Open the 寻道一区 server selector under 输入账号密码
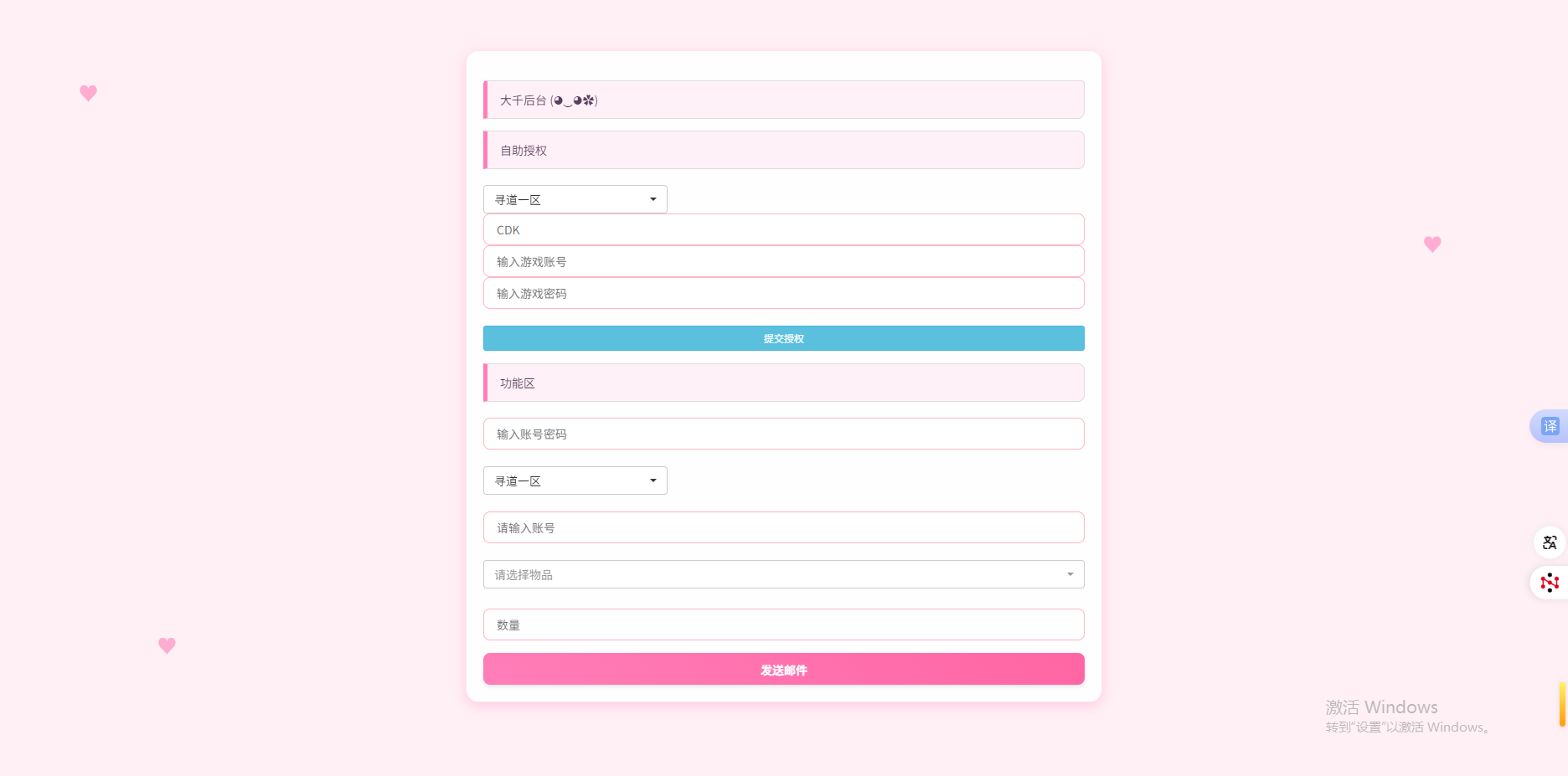 click(x=575, y=481)
